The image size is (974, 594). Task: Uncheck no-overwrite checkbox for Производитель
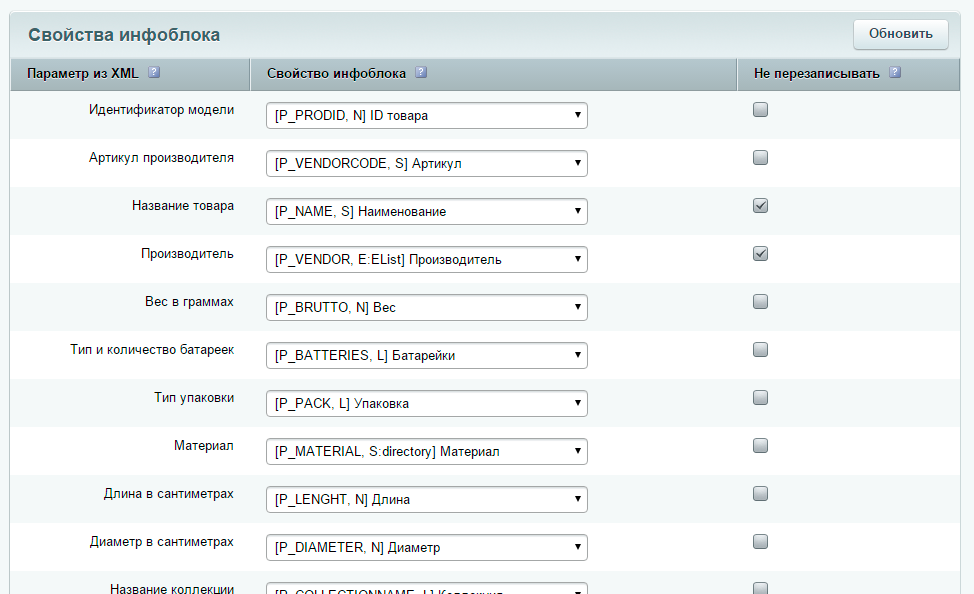760,254
